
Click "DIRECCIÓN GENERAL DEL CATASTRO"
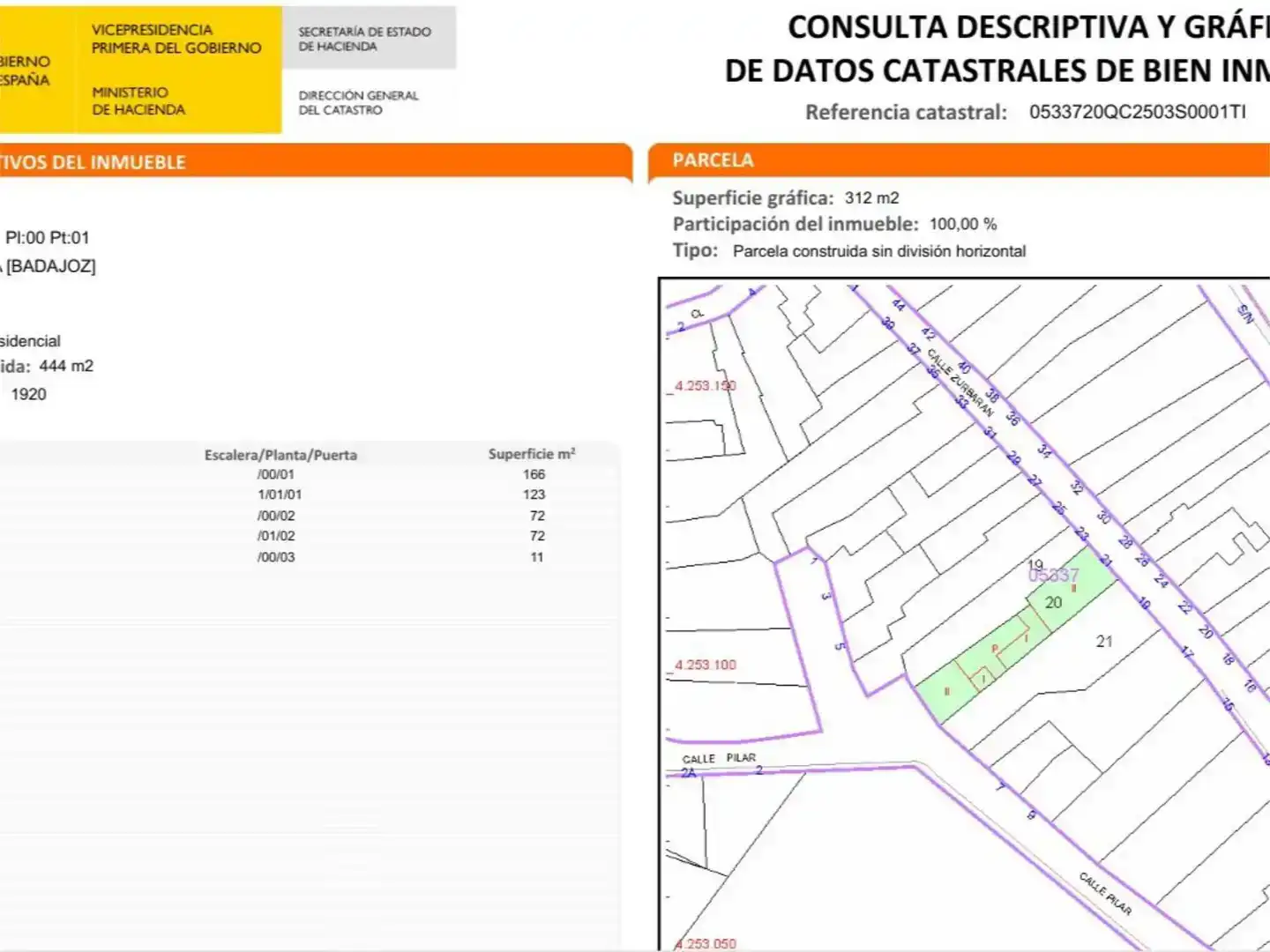click(x=358, y=102)
